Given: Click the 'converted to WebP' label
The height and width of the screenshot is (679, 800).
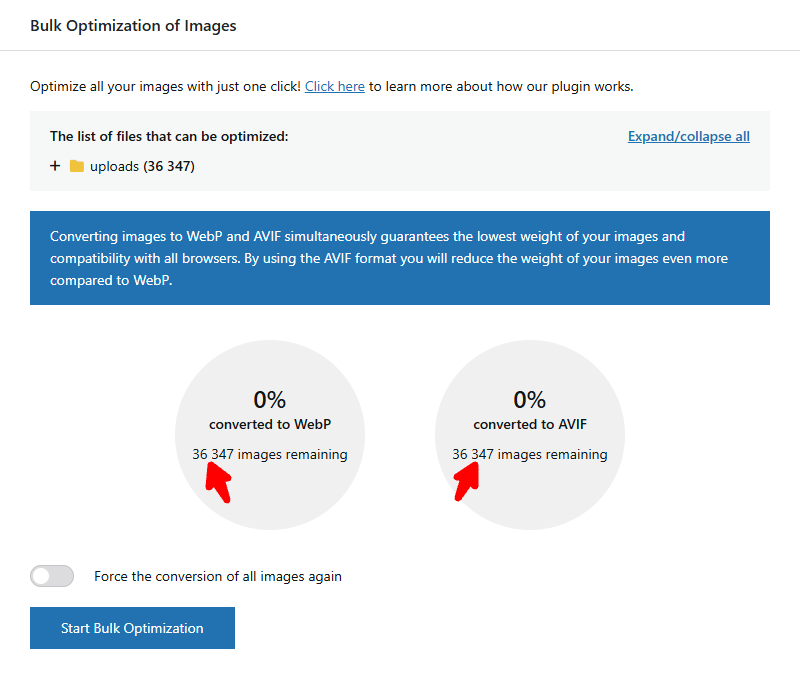Looking at the screenshot, I should pos(270,424).
